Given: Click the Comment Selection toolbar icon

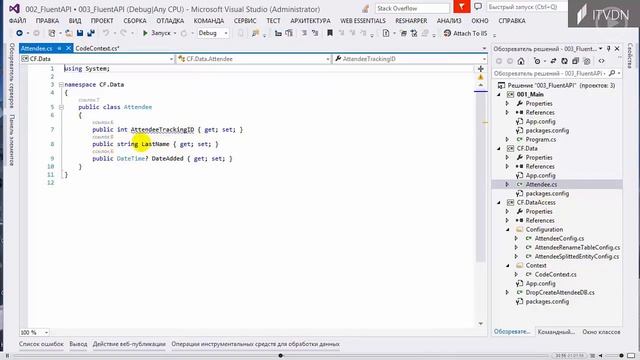Looking at the screenshot, I should coord(304,33).
